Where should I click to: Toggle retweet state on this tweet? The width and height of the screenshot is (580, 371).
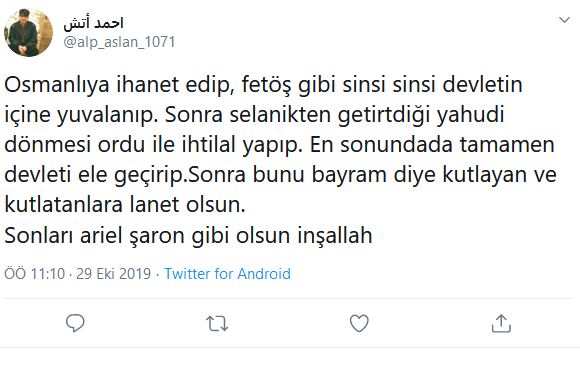click(217, 324)
